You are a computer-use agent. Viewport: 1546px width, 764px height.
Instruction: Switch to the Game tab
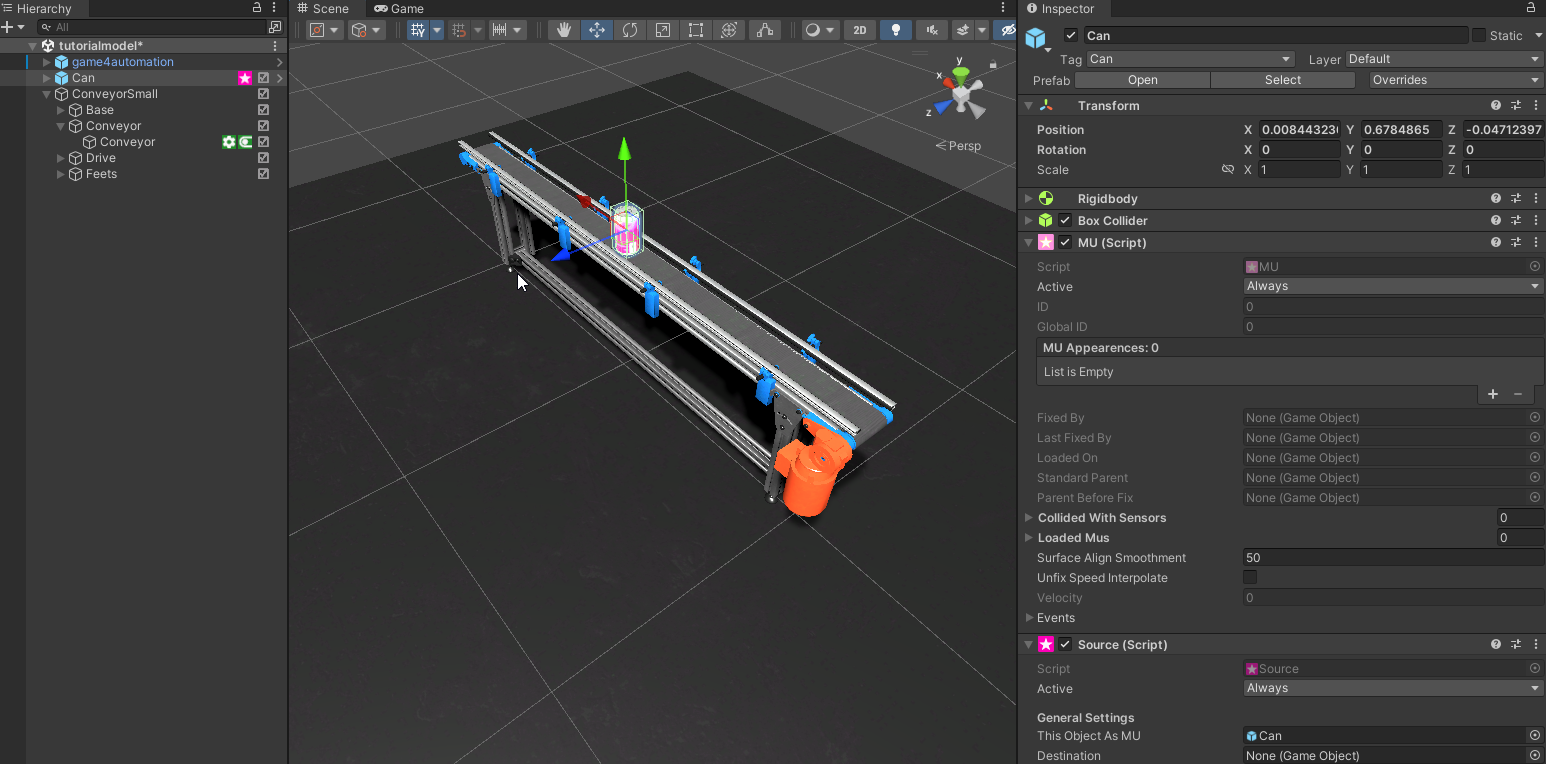coord(399,9)
